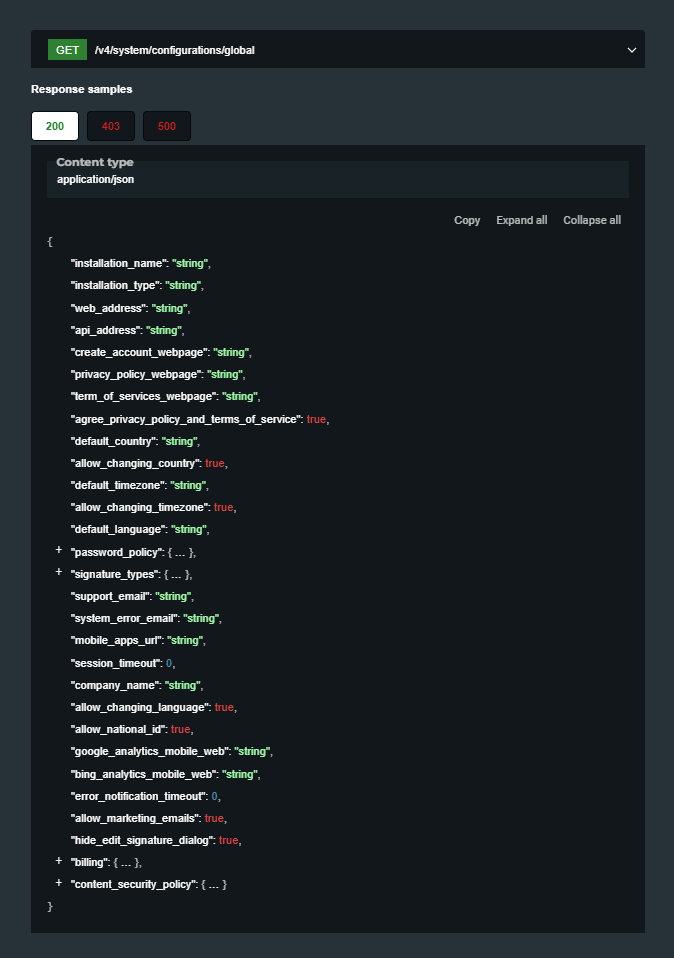The height and width of the screenshot is (958, 674).
Task: Click the GET method badge
Action: 67,49
